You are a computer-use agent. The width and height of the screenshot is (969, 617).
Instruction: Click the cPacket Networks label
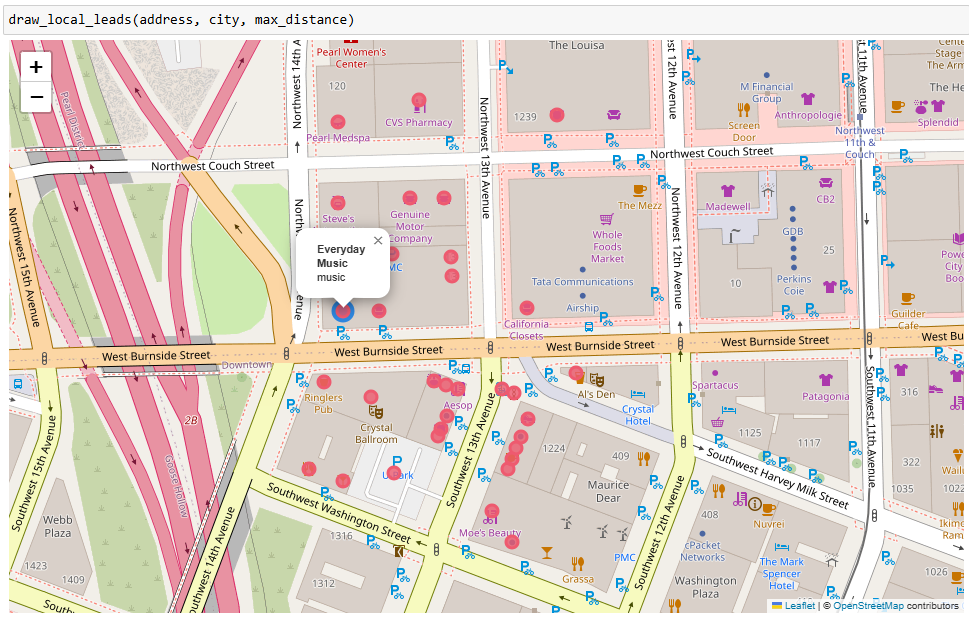703,551
